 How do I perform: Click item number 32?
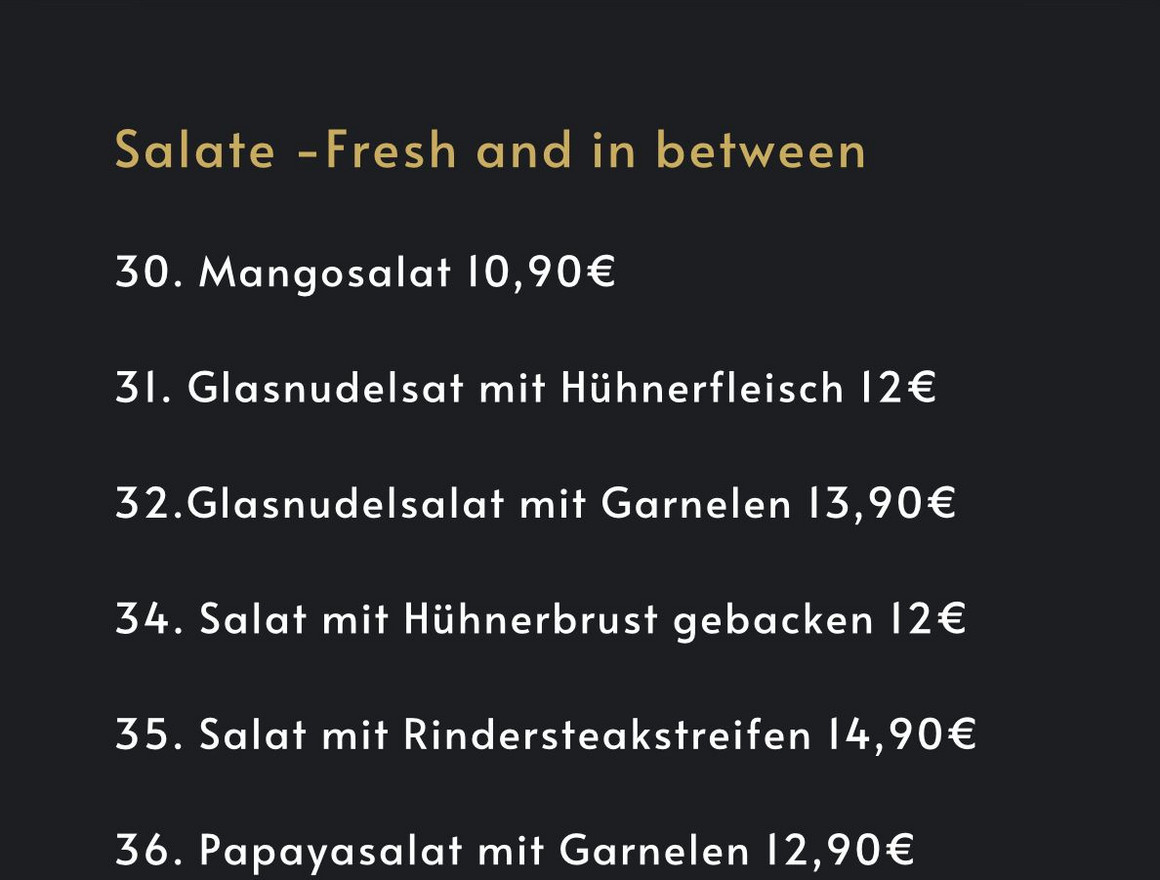(150, 504)
